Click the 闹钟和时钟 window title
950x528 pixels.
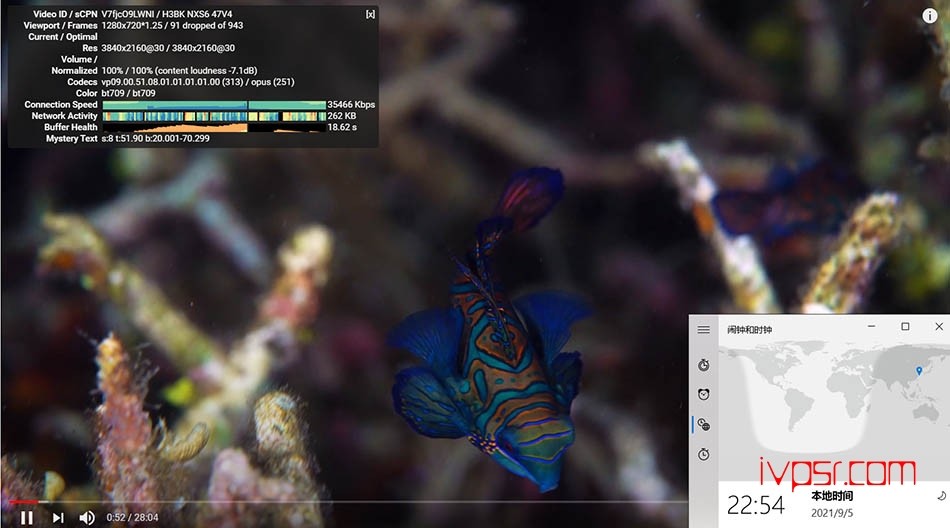click(749, 330)
